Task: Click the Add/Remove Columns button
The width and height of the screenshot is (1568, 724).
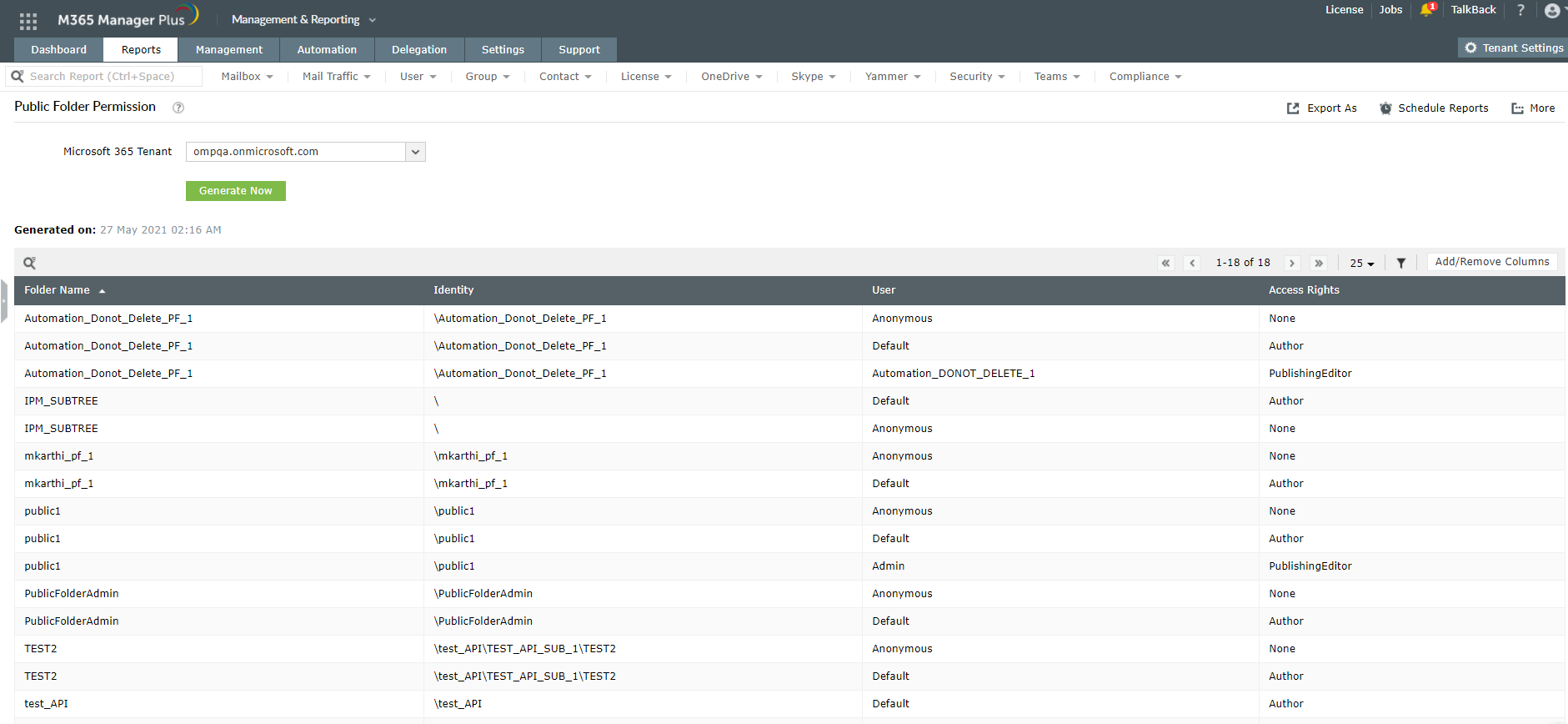Action: pos(1491,262)
